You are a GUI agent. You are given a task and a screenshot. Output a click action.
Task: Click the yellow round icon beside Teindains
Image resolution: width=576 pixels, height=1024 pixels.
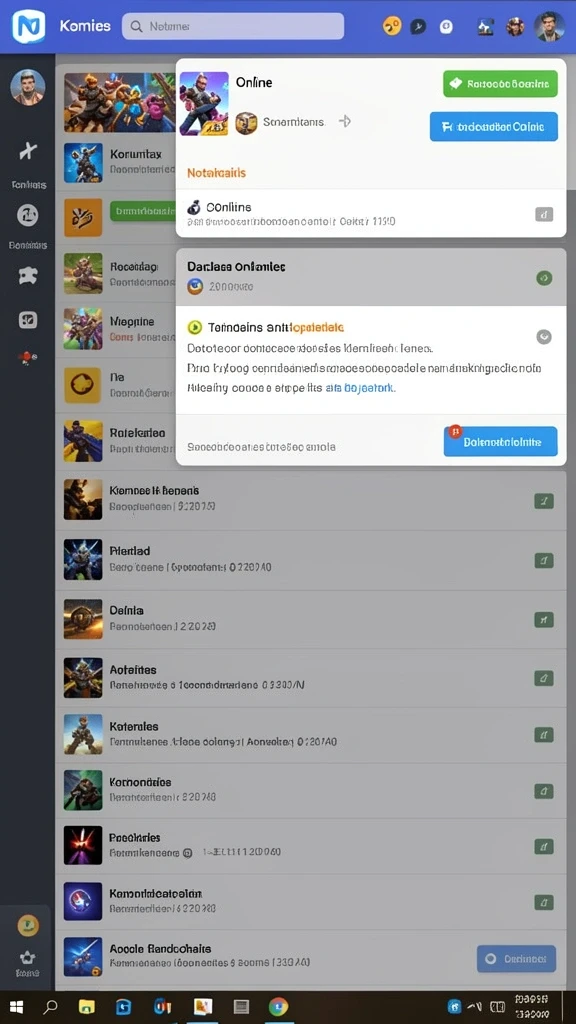[195, 327]
